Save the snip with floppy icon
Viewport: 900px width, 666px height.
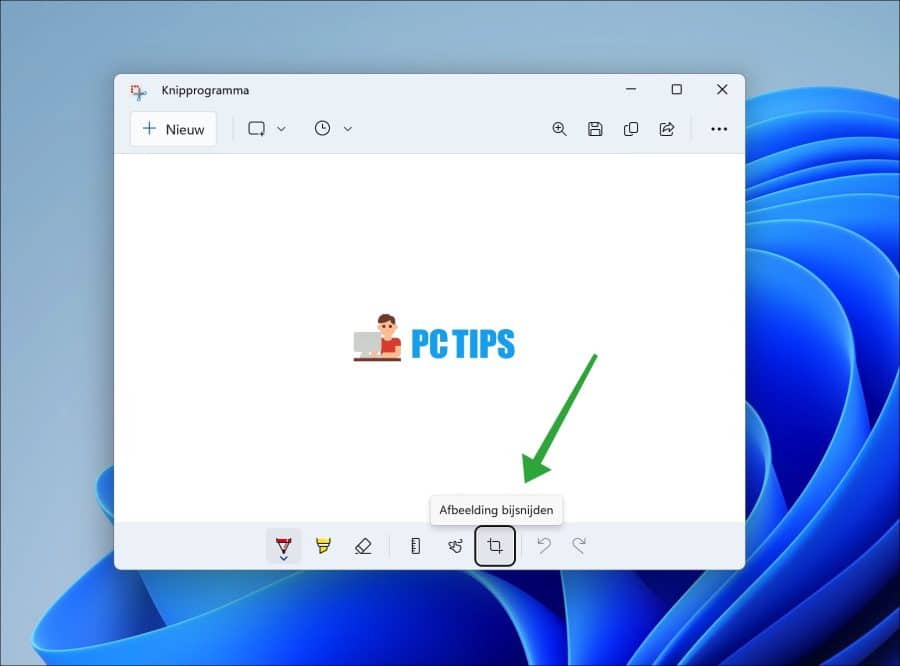pyautogui.click(x=595, y=129)
